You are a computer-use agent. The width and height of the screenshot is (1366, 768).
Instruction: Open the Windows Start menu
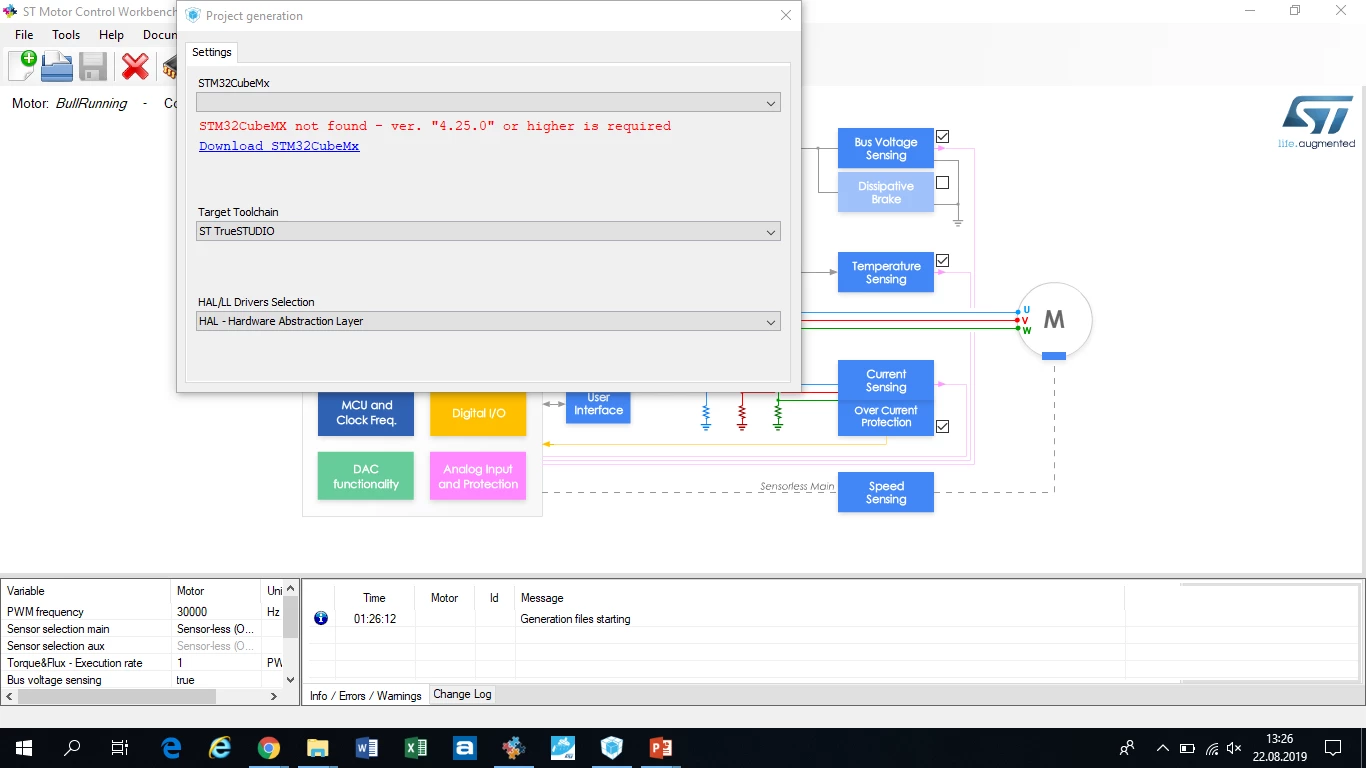[x=23, y=748]
